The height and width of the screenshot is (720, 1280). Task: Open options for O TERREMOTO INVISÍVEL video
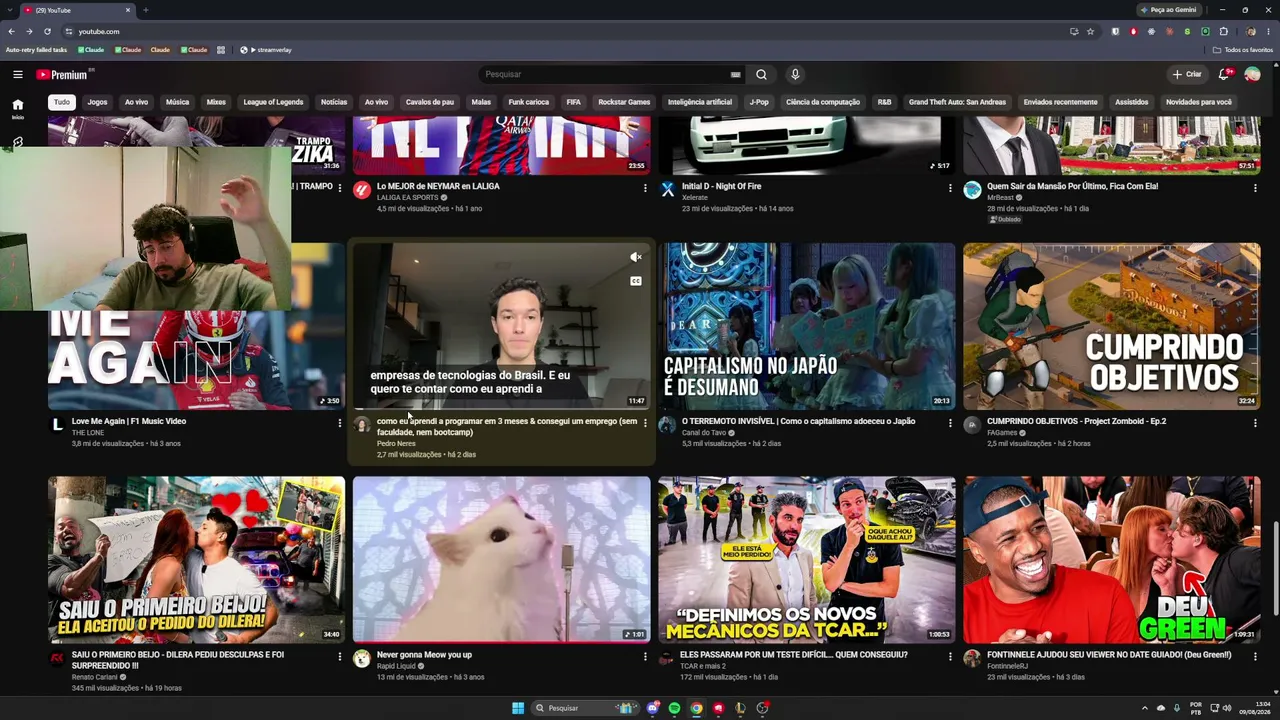tap(950, 422)
